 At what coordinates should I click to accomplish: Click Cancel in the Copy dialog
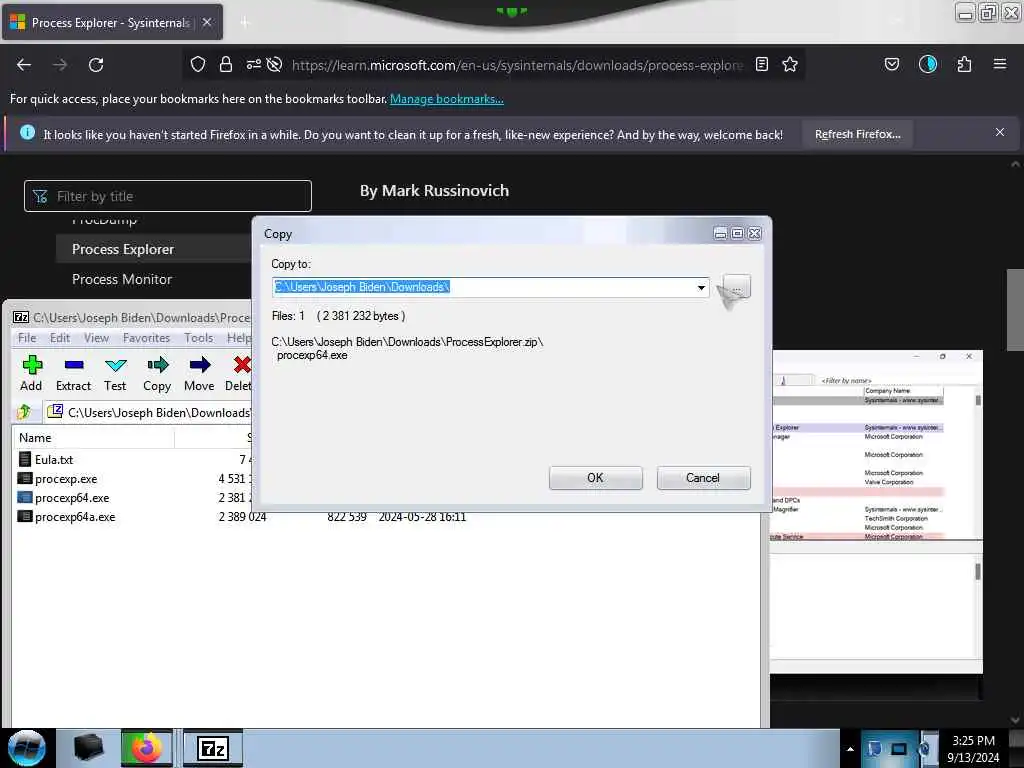(x=703, y=478)
